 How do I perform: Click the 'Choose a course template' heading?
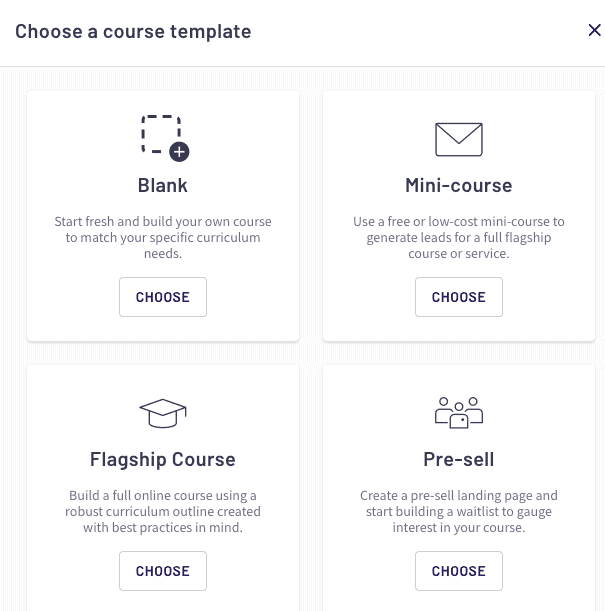click(x=133, y=31)
